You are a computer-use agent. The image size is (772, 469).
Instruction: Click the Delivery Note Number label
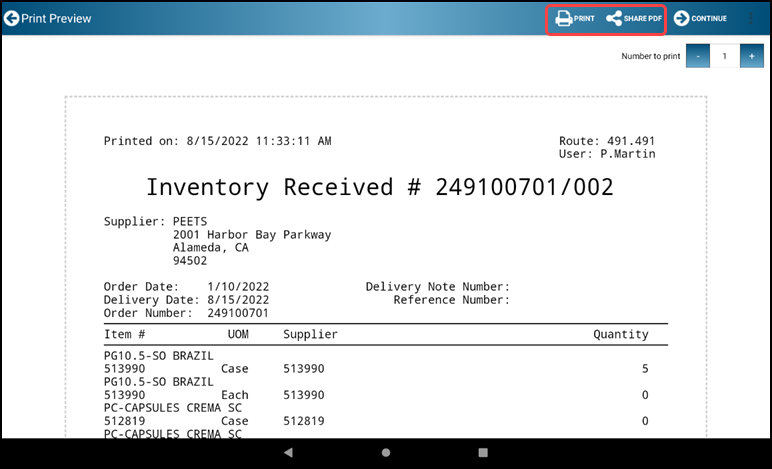(x=438, y=287)
